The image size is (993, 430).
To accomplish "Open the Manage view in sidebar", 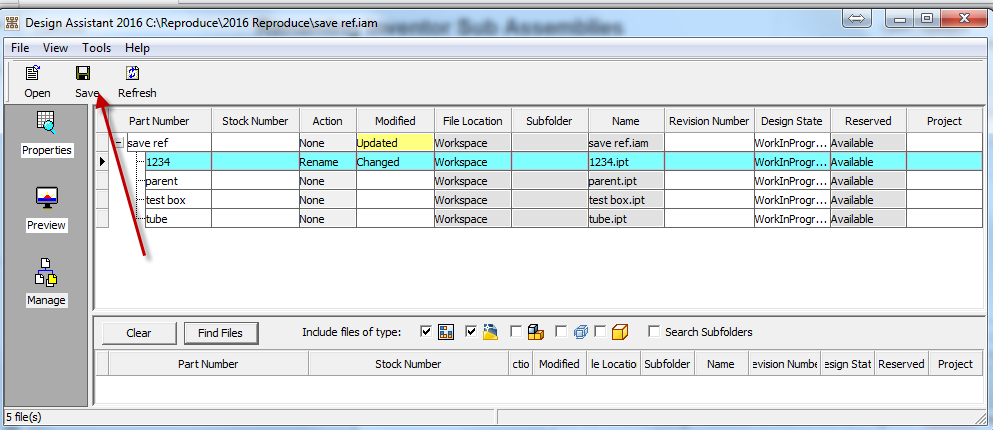I will pyautogui.click(x=46, y=283).
